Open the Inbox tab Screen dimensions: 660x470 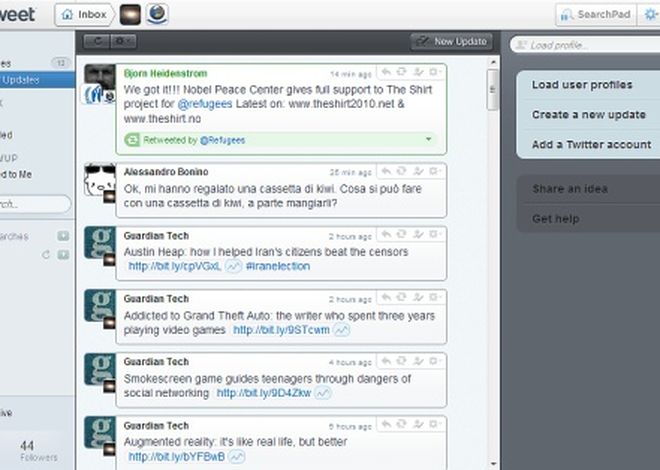(x=84, y=15)
